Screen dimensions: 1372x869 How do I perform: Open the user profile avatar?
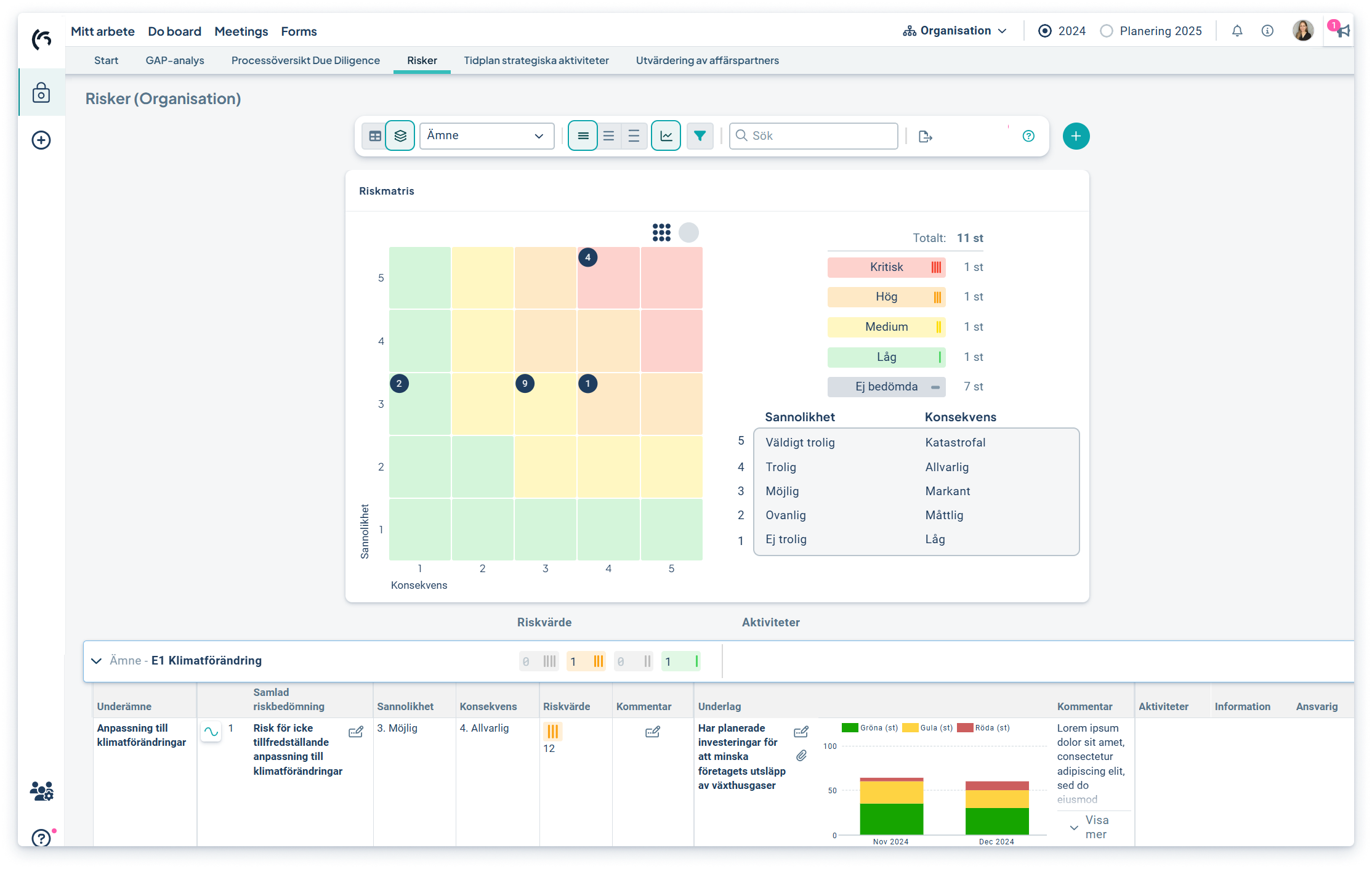coord(1302,30)
